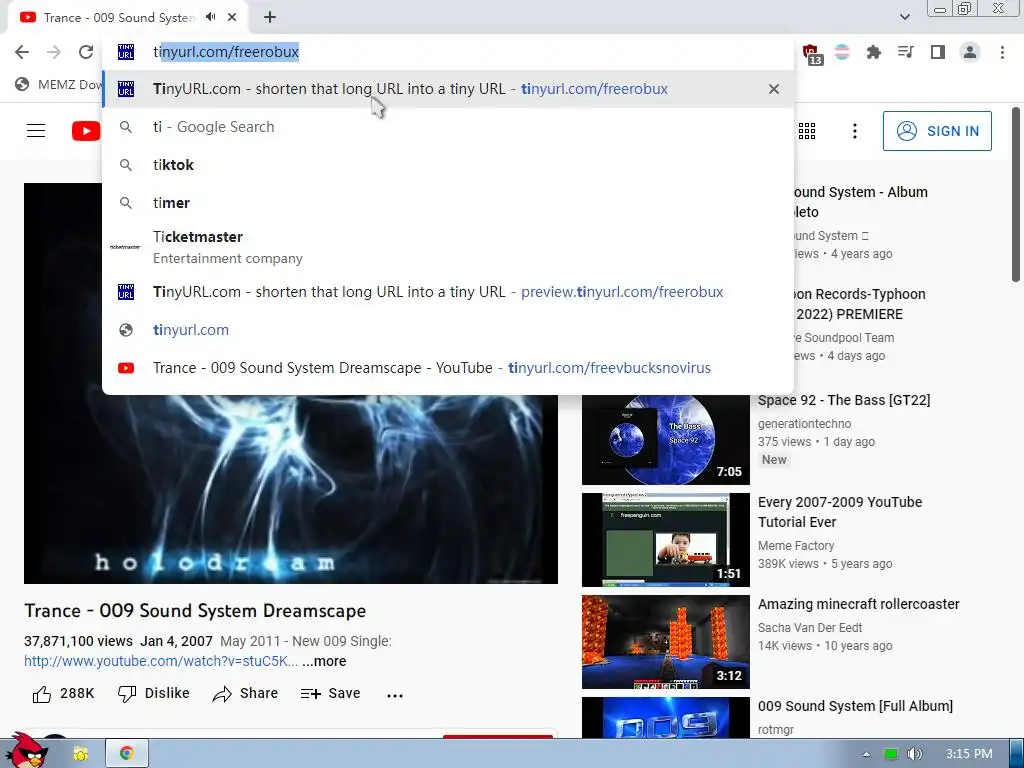Open the Extensions puzzle piece menu
Viewport: 1024px width, 768px height.
click(x=873, y=52)
